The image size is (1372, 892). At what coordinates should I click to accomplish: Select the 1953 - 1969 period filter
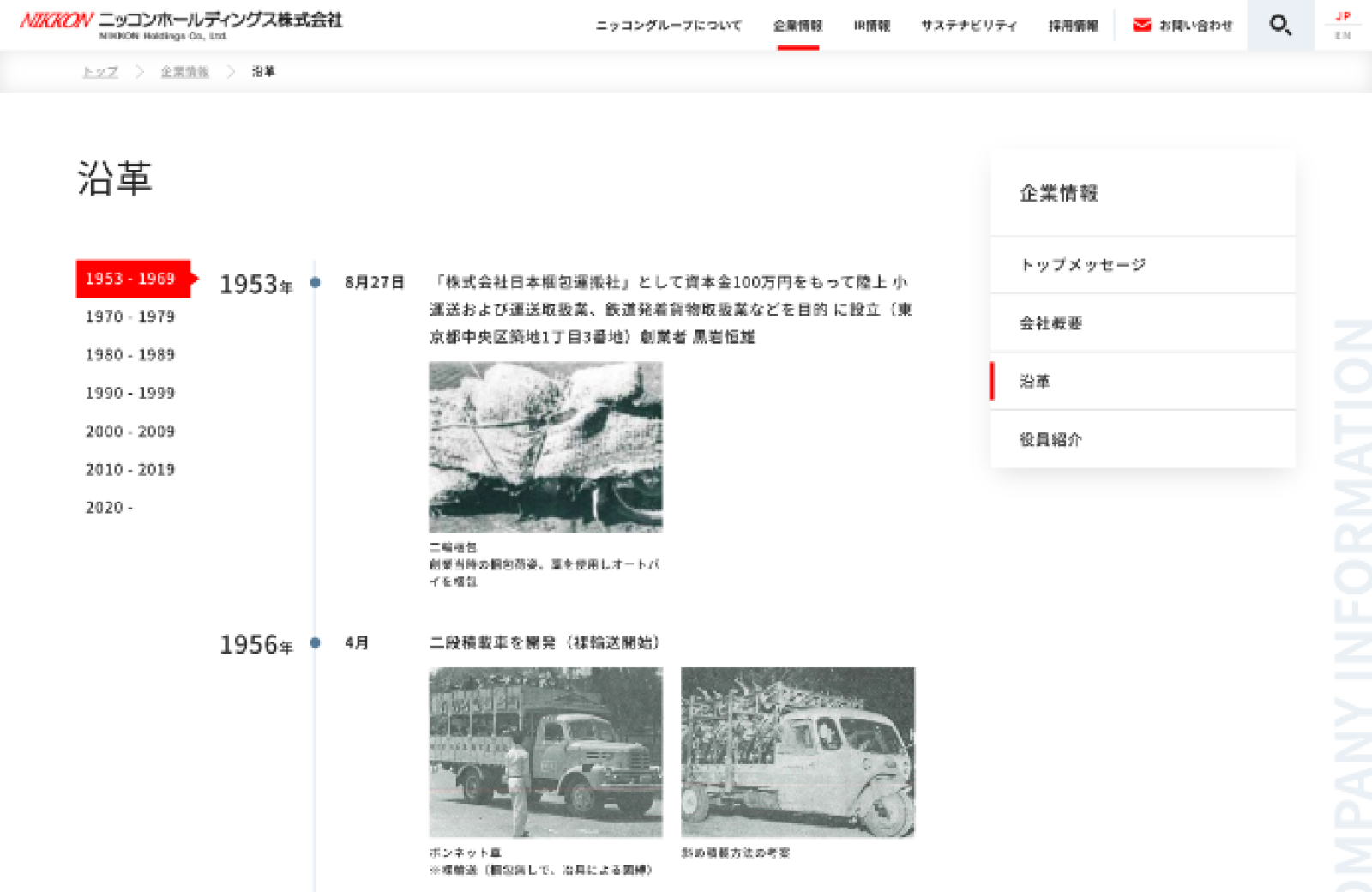(x=129, y=278)
